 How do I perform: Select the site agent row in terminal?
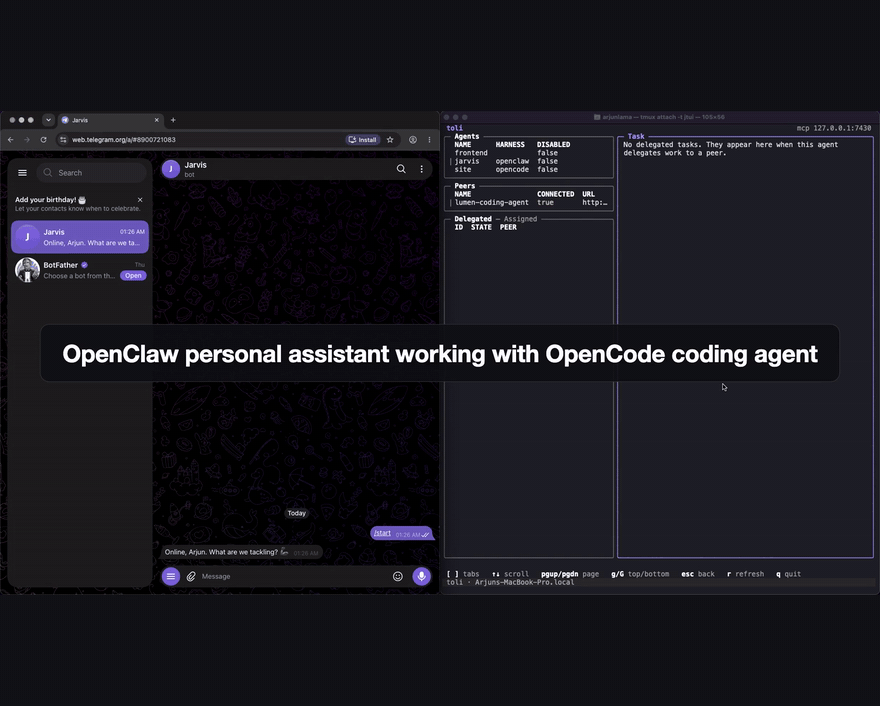coord(528,169)
